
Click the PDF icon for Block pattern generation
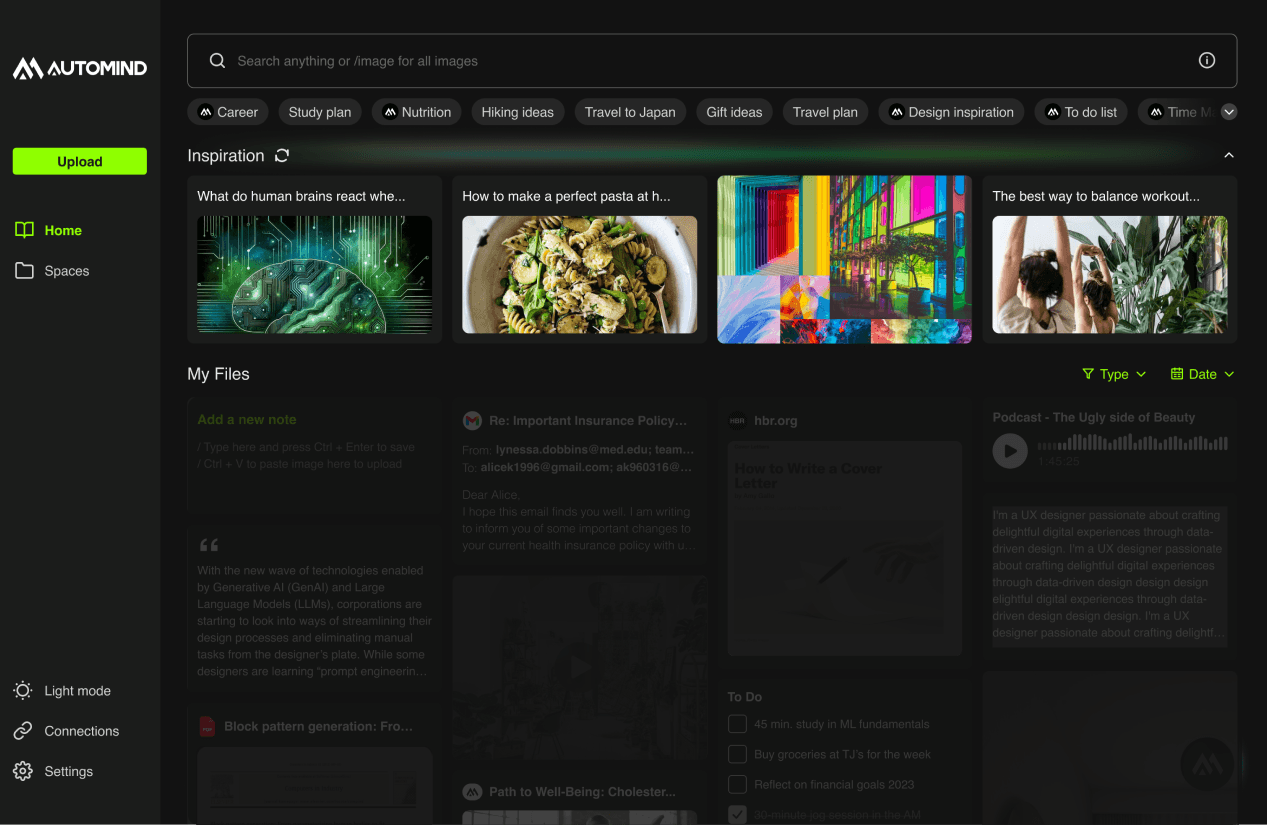[x=207, y=727]
